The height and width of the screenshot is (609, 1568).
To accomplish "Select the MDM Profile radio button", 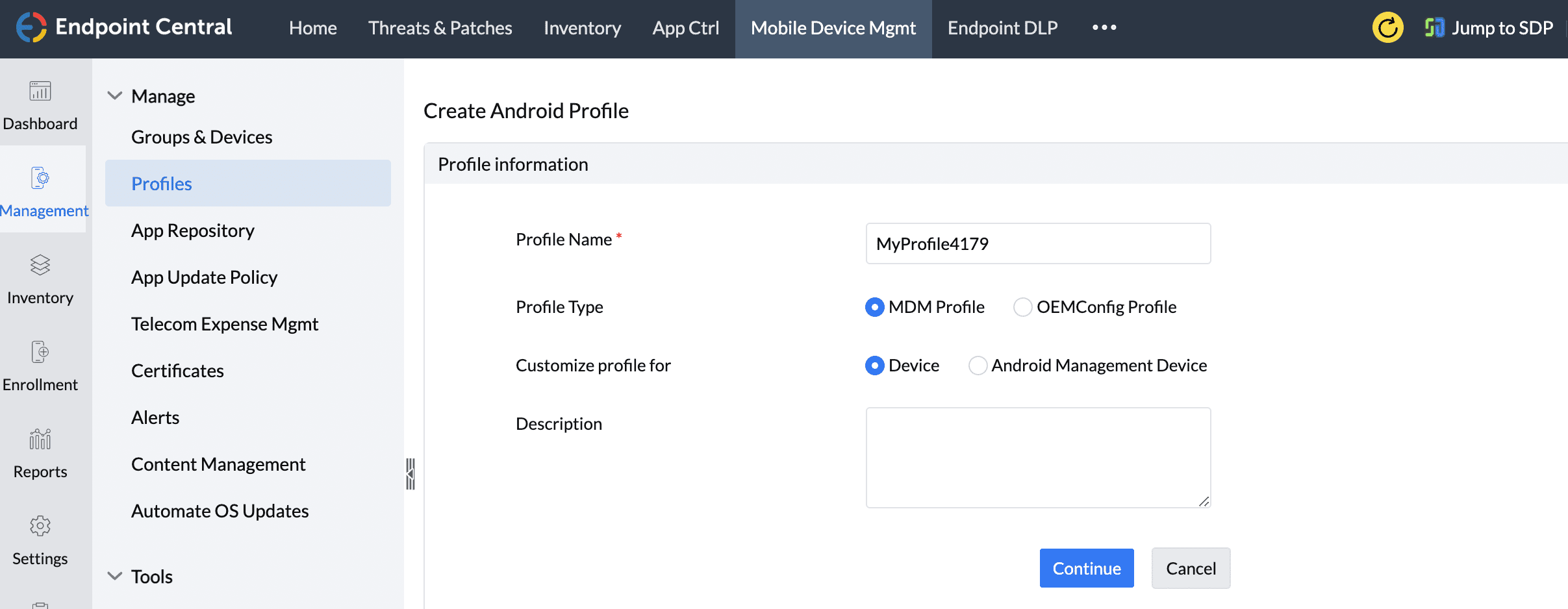I will (875, 307).
